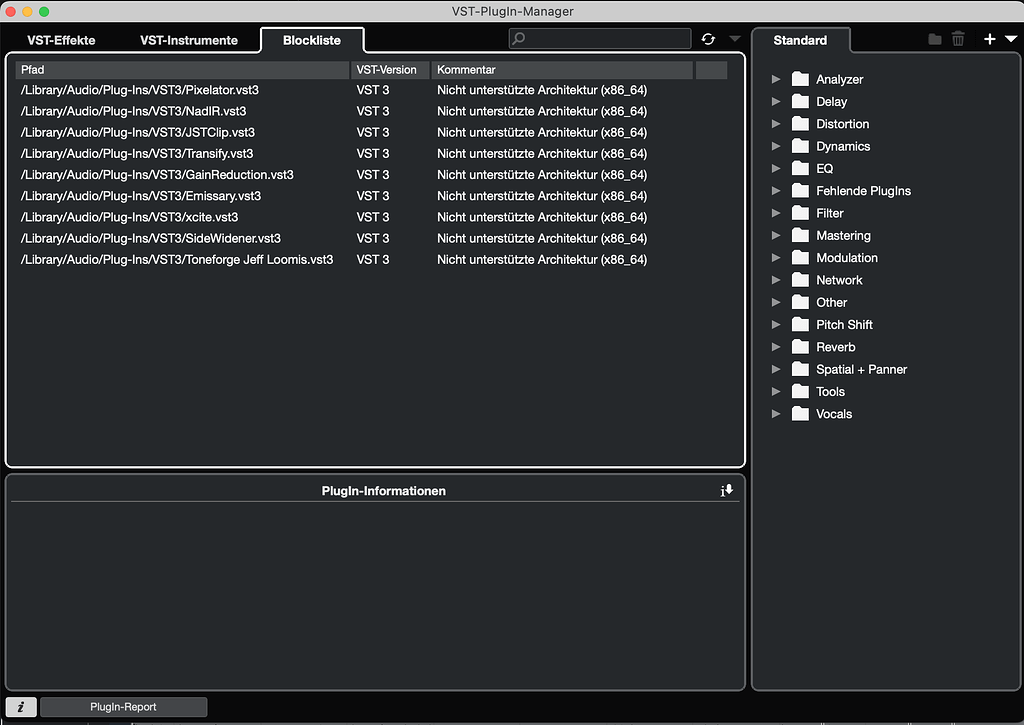Click the folder icon beside Analyzer

[x=800, y=78]
